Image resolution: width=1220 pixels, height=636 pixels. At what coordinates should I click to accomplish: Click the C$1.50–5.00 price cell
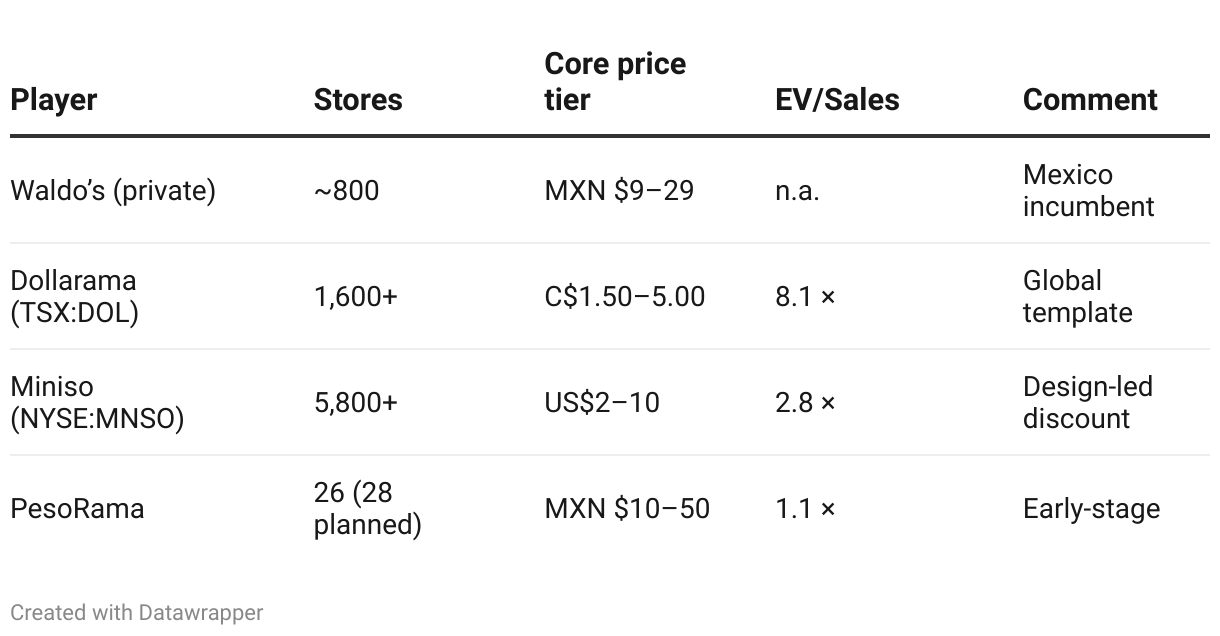[x=625, y=296]
